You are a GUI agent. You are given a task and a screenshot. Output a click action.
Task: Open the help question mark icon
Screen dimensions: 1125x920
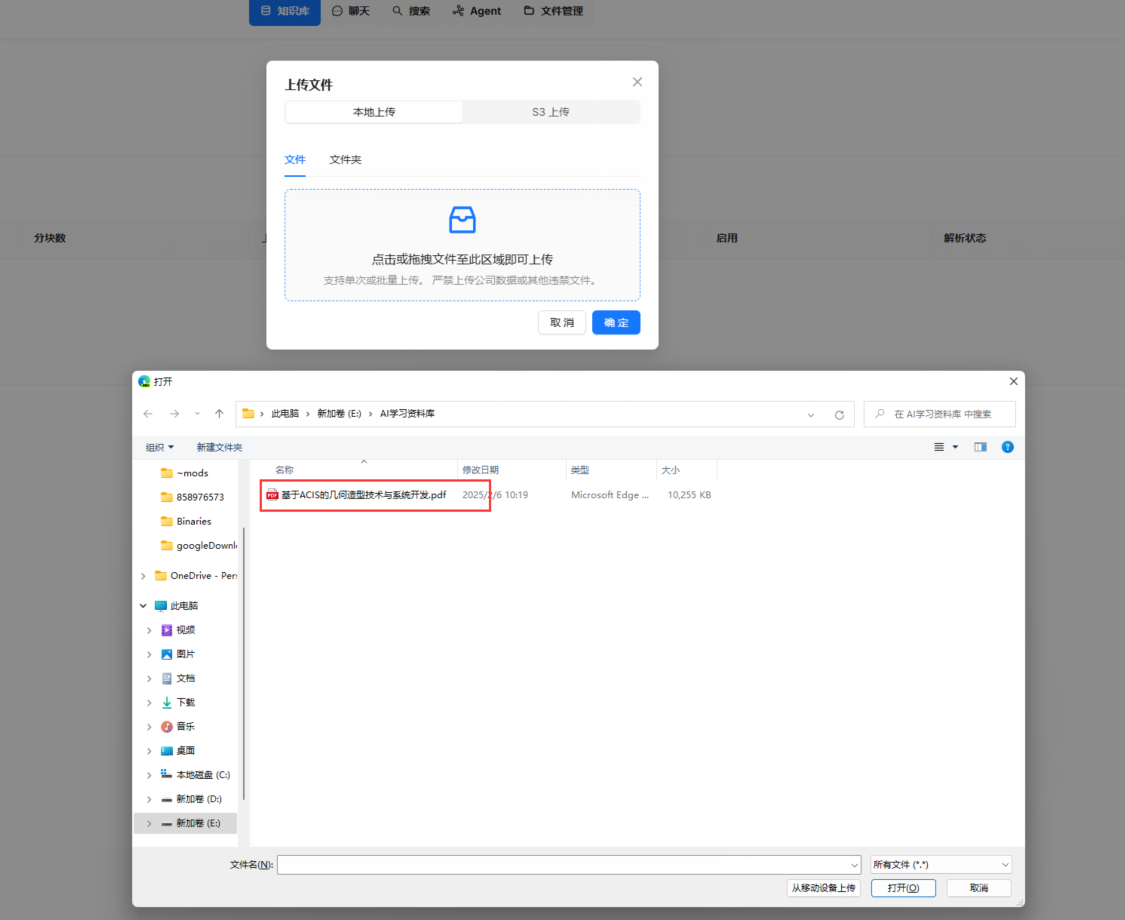(x=1007, y=447)
